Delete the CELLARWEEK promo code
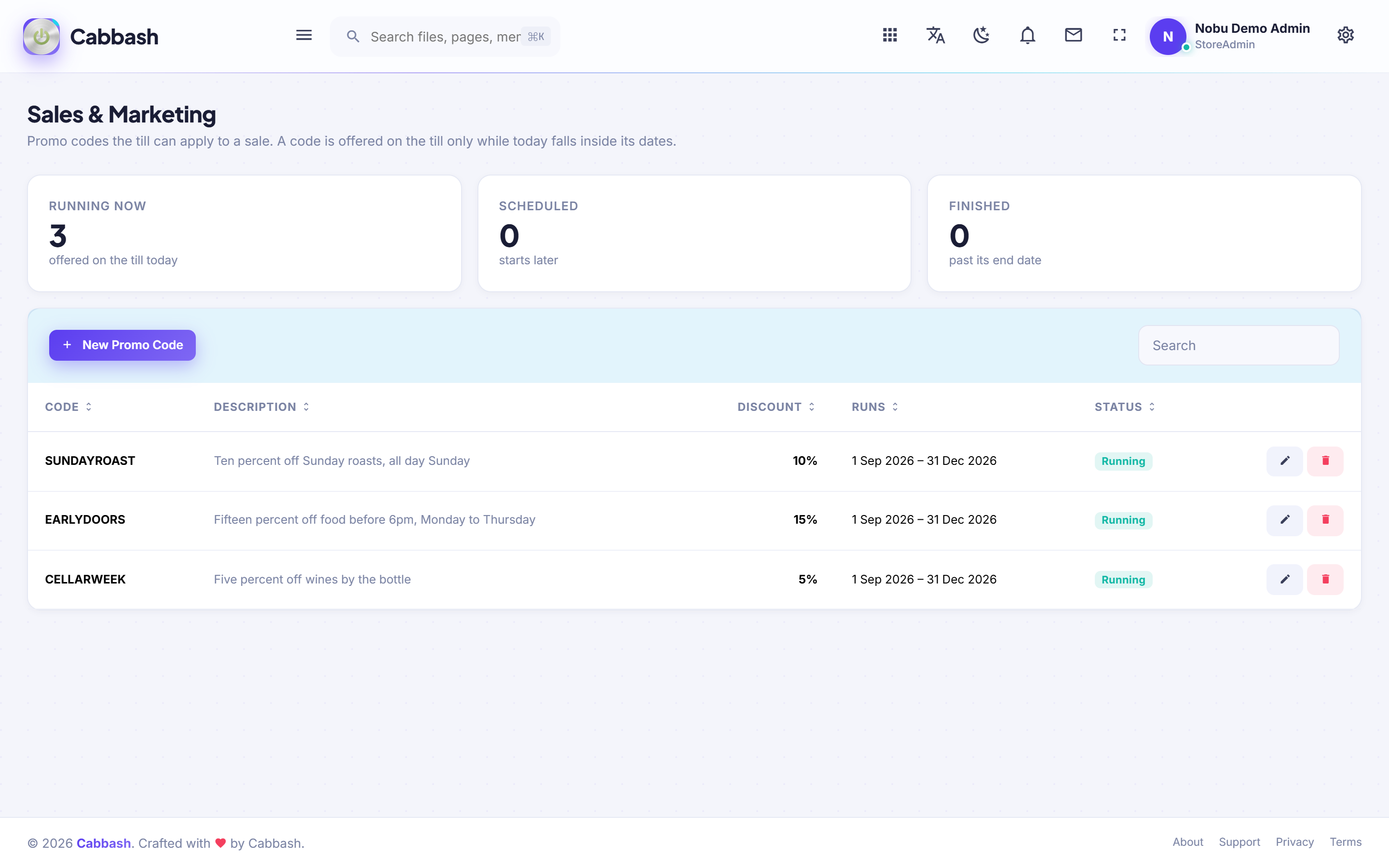The width and height of the screenshot is (1389, 868). tap(1325, 579)
